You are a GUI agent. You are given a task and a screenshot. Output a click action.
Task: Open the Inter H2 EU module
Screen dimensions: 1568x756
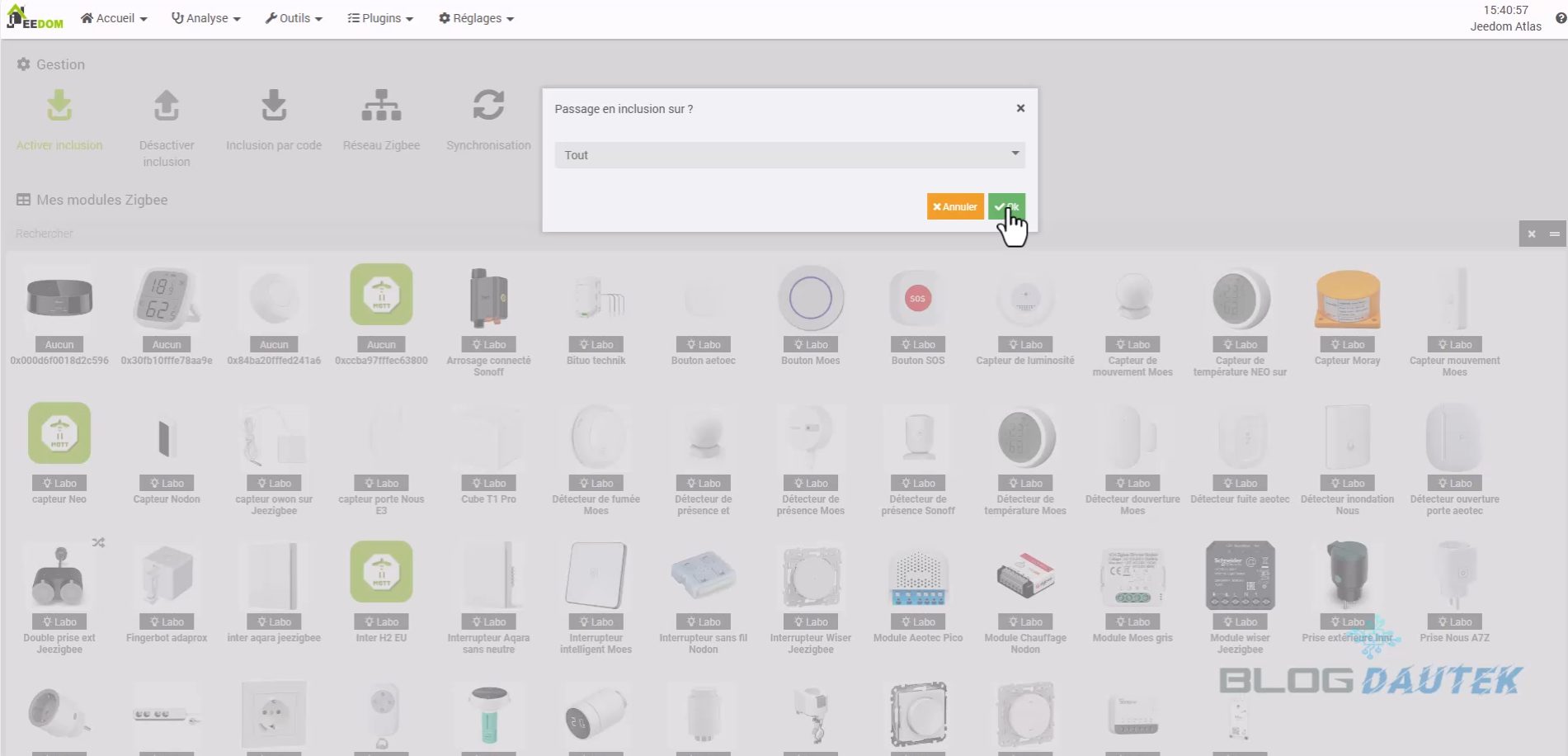[x=381, y=593]
